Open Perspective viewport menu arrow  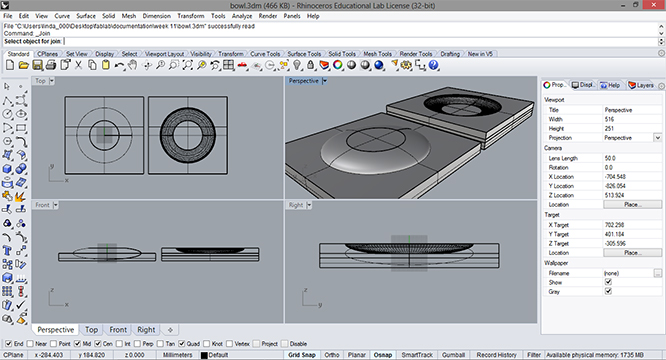tap(325, 81)
